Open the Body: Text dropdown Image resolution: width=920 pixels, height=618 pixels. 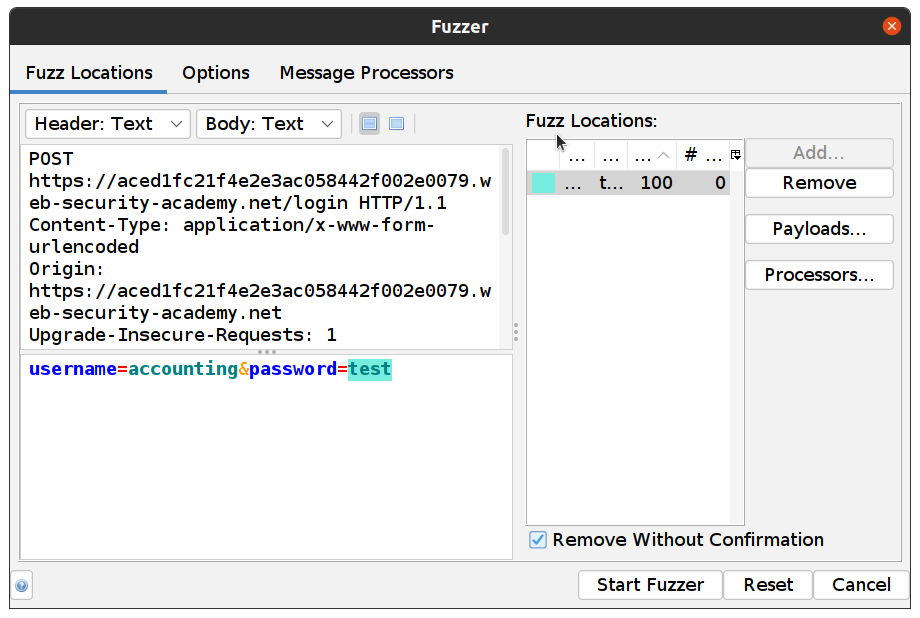268,124
